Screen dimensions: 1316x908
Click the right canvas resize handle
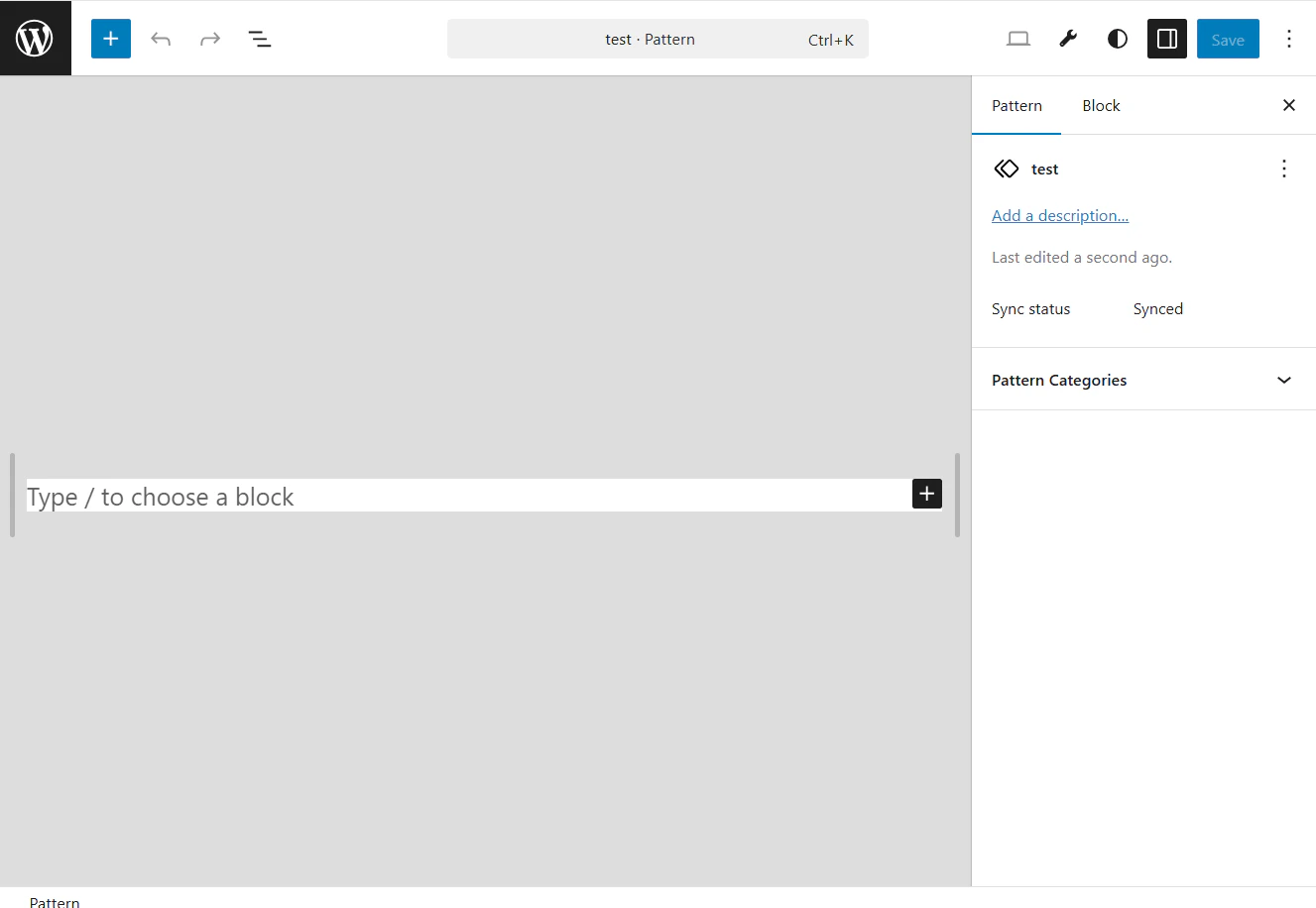[957, 495]
